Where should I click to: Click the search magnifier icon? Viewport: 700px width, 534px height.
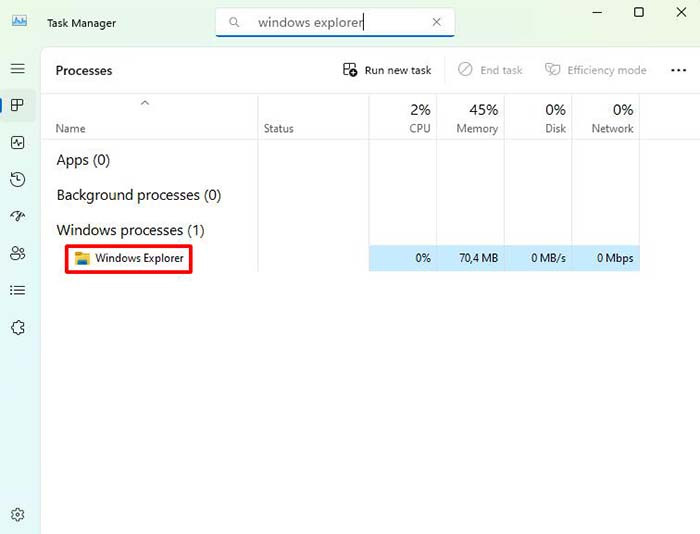pos(234,22)
